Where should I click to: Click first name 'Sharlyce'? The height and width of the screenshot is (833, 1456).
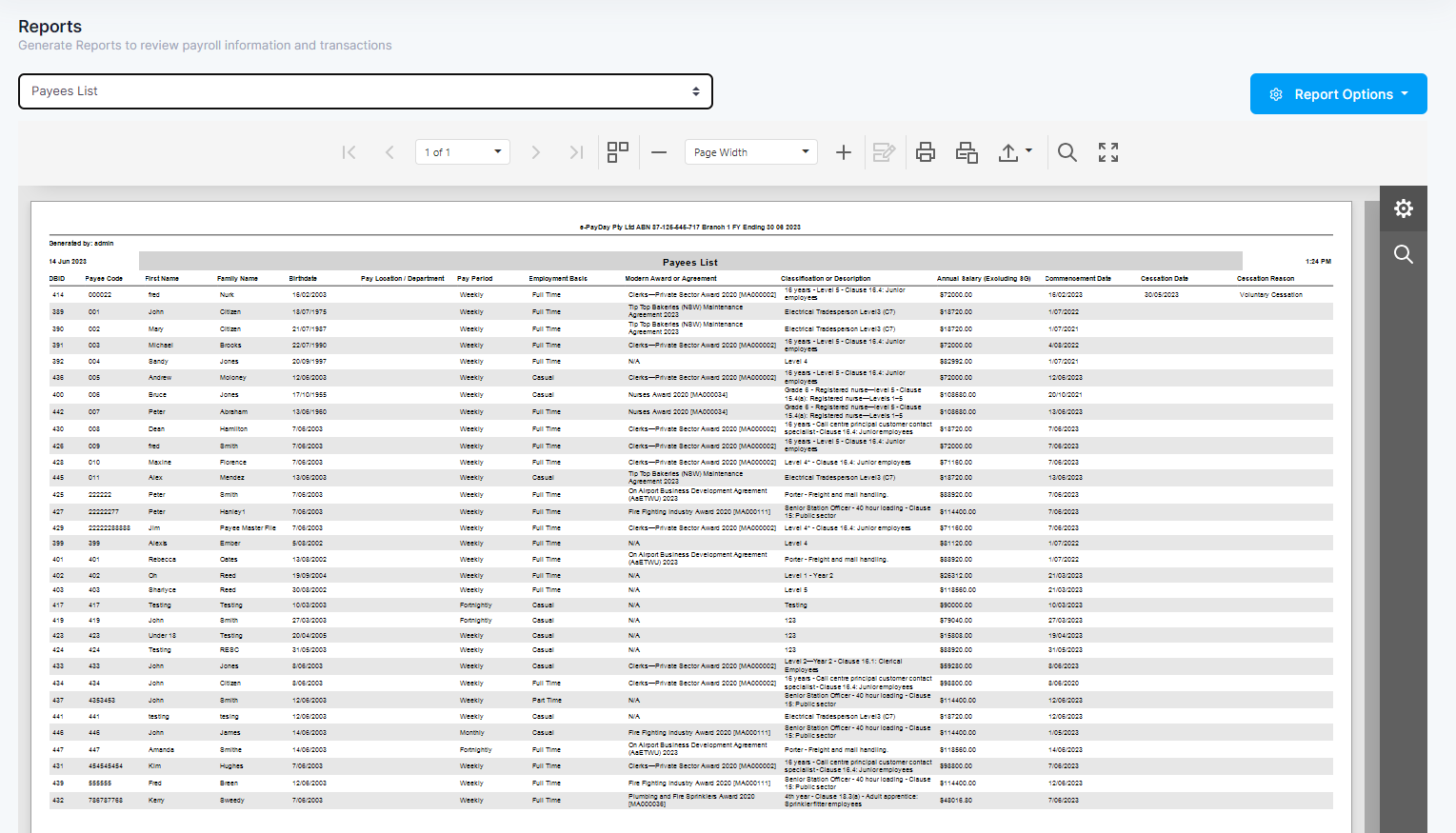tap(162, 590)
